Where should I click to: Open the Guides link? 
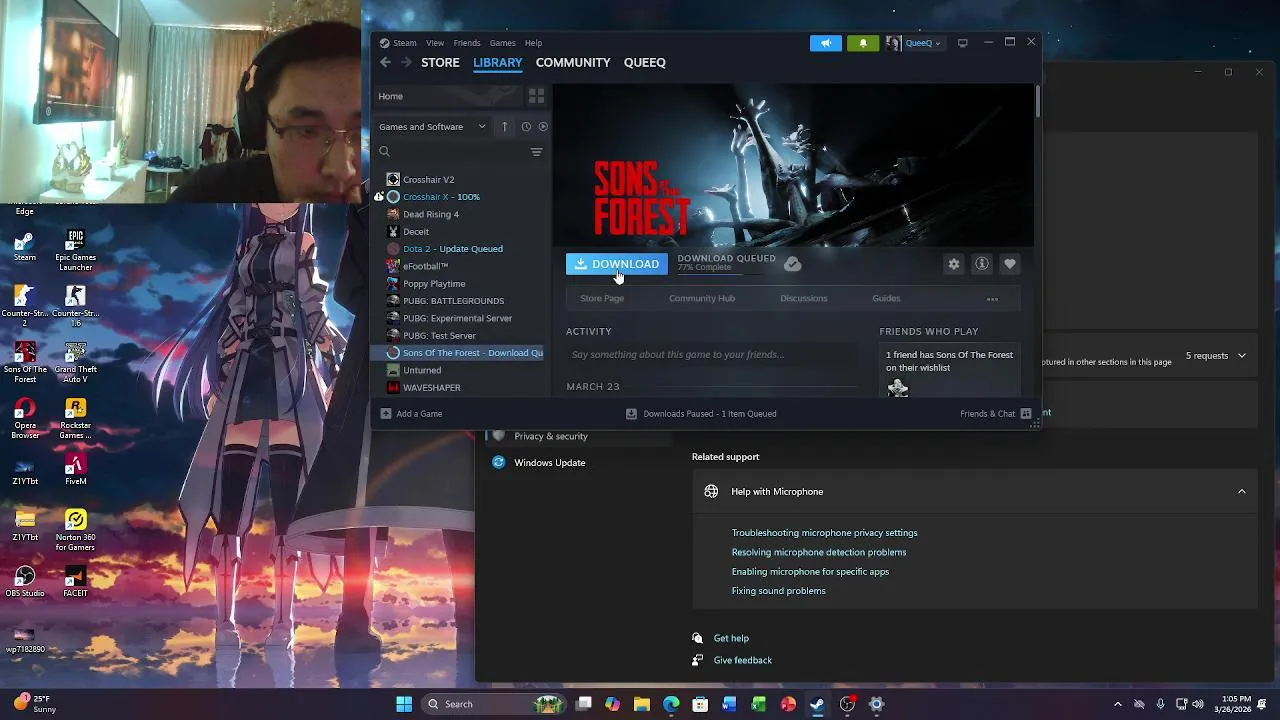point(886,298)
